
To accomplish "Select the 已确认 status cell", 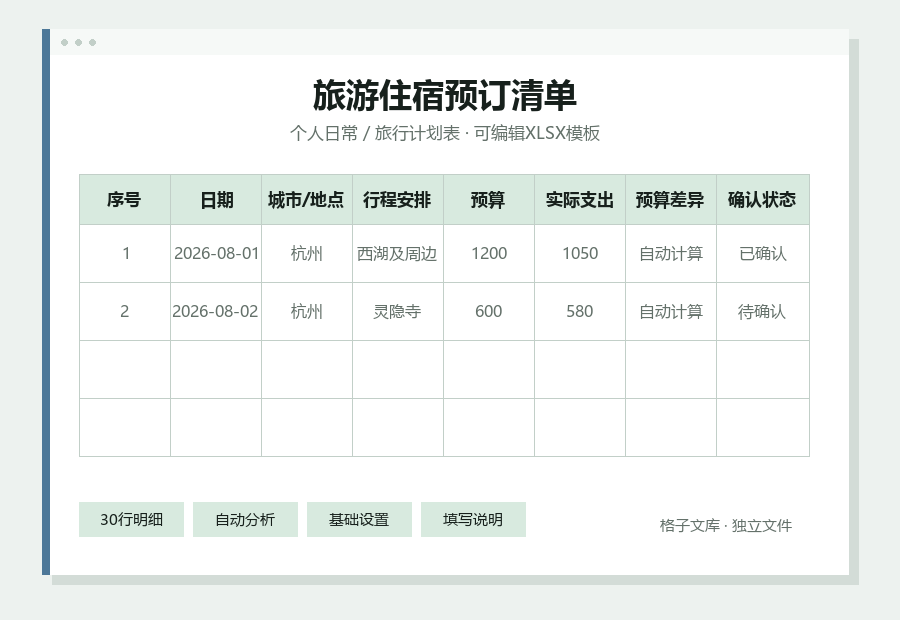I will pos(763,253).
